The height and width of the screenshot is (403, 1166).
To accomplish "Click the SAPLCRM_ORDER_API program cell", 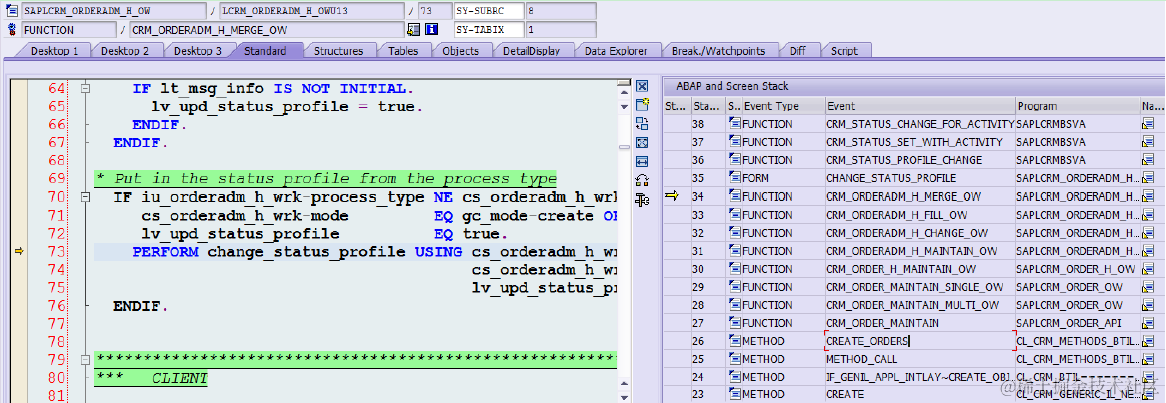I will click(1078, 323).
